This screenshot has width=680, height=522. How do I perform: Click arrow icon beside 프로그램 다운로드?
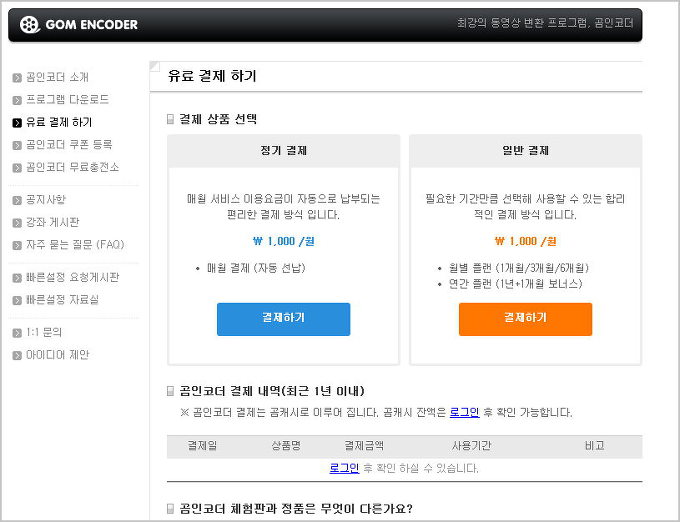pos(17,100)
